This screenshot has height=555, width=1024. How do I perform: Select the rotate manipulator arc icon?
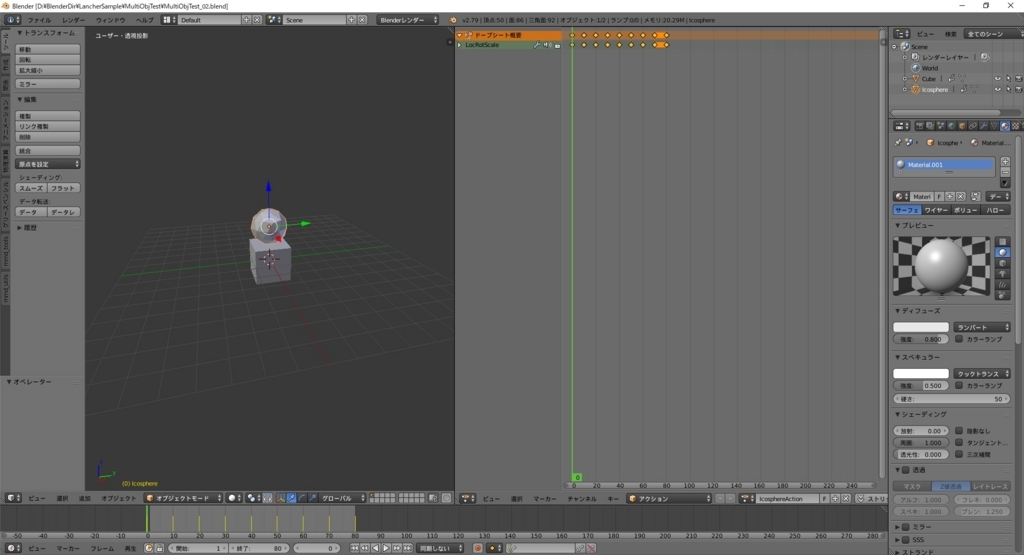[x=302, y=498]
